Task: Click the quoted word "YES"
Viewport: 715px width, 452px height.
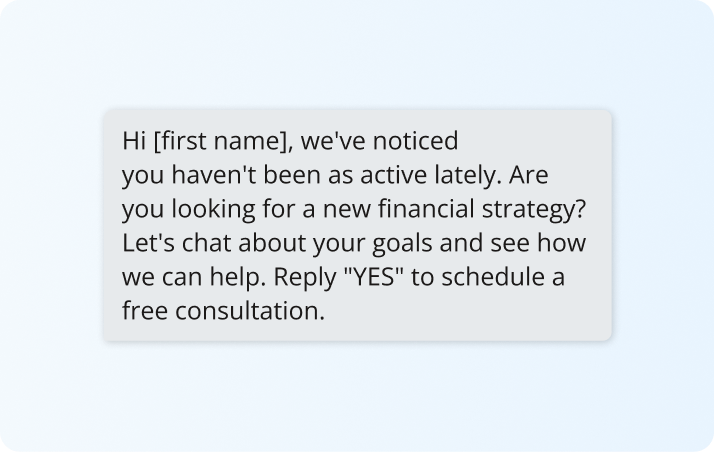Action: [373, 277]
